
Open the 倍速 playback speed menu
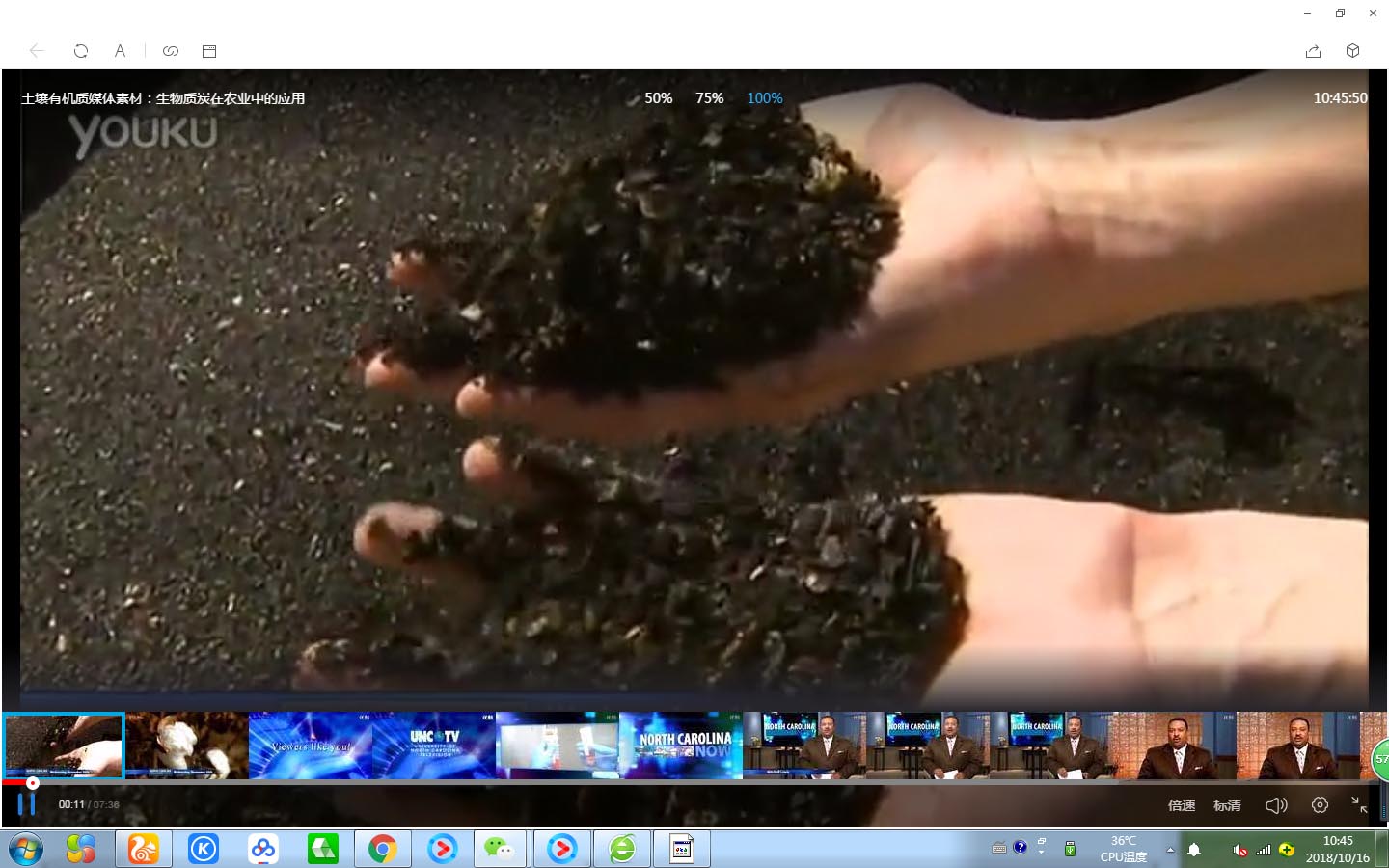pos(1181,805)
